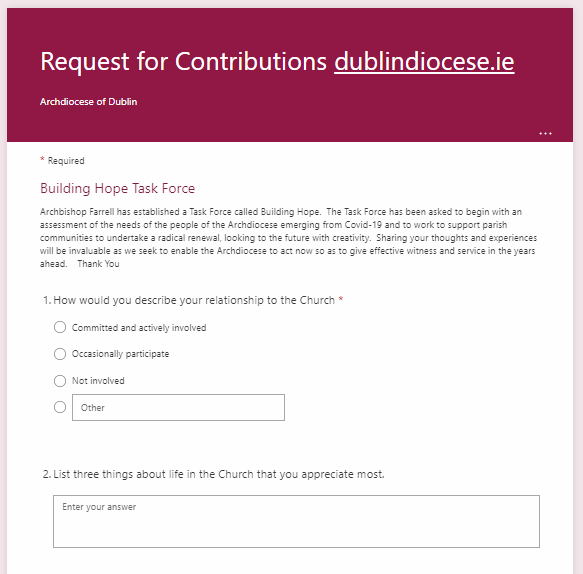Focus the 'Enter your answer' text area
The width and height of the screenshot is (583, 574).
(x=296, y=521)
